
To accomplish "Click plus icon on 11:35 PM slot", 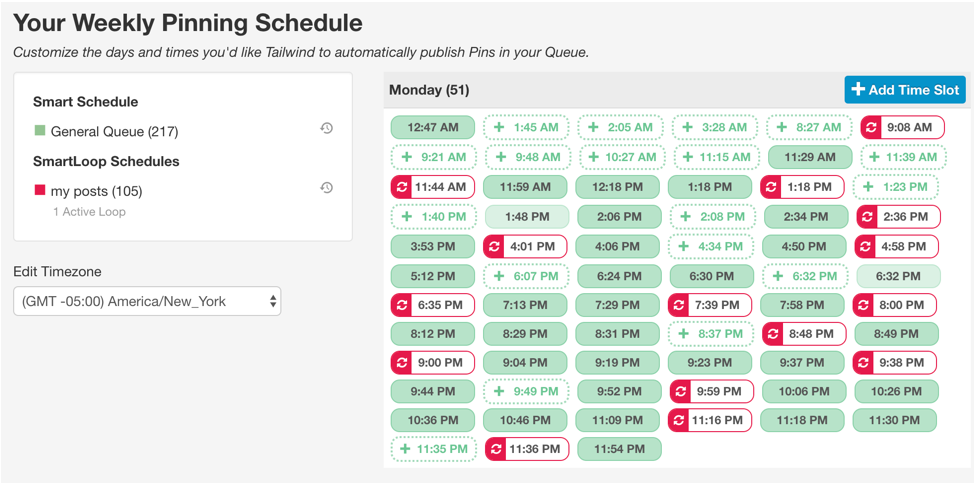I will [x=406, y=448].
